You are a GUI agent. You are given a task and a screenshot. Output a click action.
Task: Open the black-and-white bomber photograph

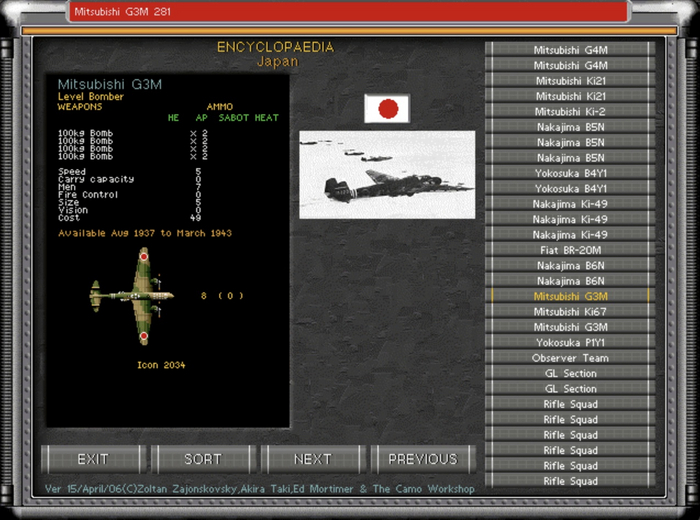(x=387, y=175)
